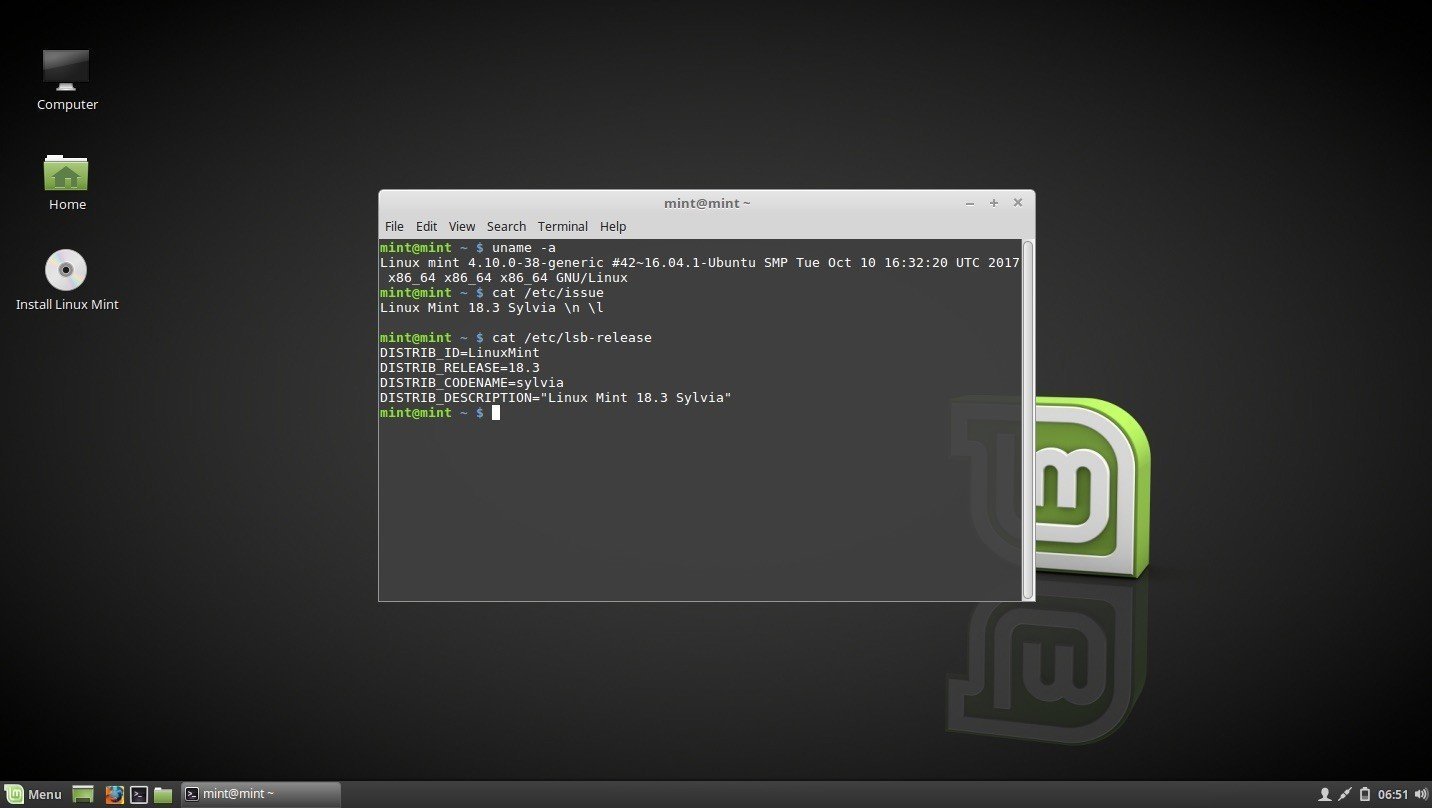Open the network connection tray icon
The image size is (1432, 808).
[1345, 795]
